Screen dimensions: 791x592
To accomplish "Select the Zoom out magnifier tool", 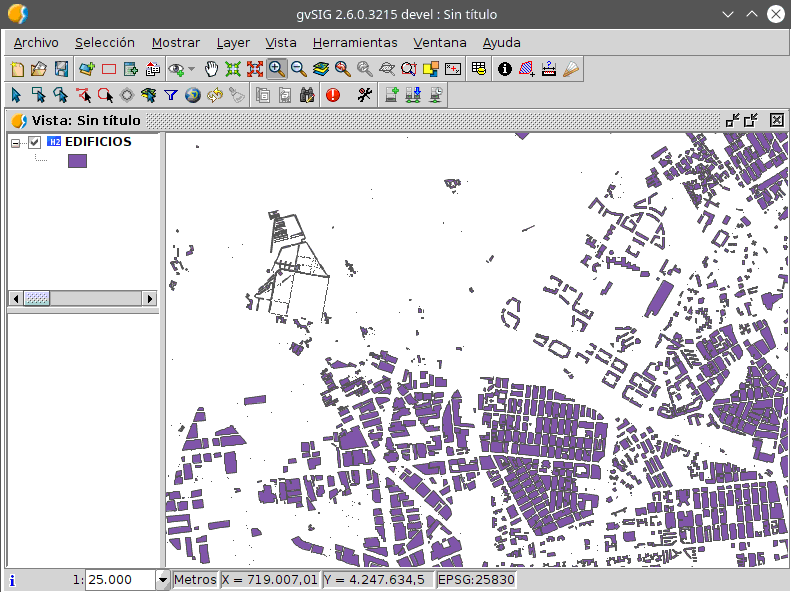I will point(299,69).
